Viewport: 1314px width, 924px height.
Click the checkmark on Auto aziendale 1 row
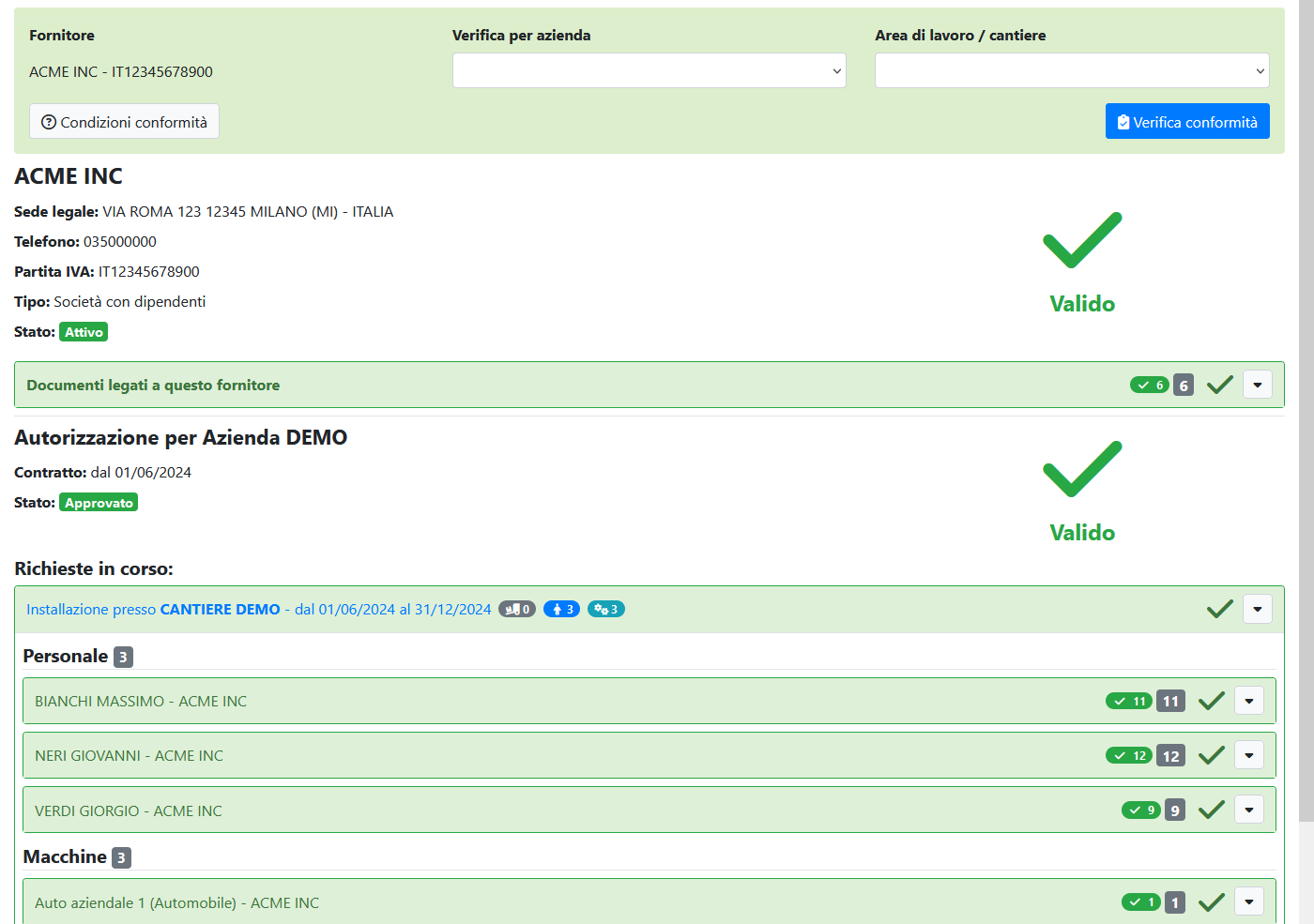pyautogui.click(x=1212, y=902)
